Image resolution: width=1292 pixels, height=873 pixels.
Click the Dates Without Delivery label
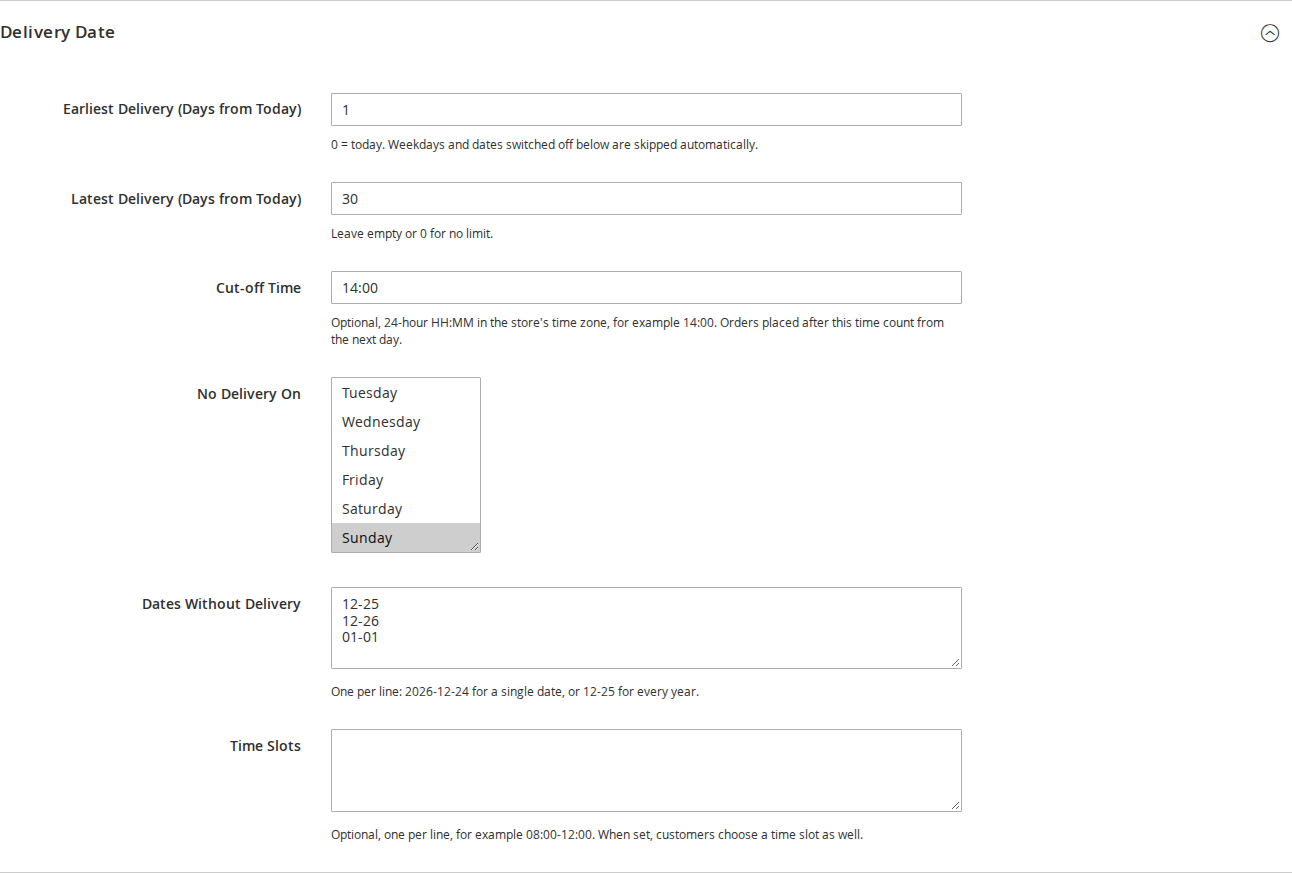tap(221, 604)
